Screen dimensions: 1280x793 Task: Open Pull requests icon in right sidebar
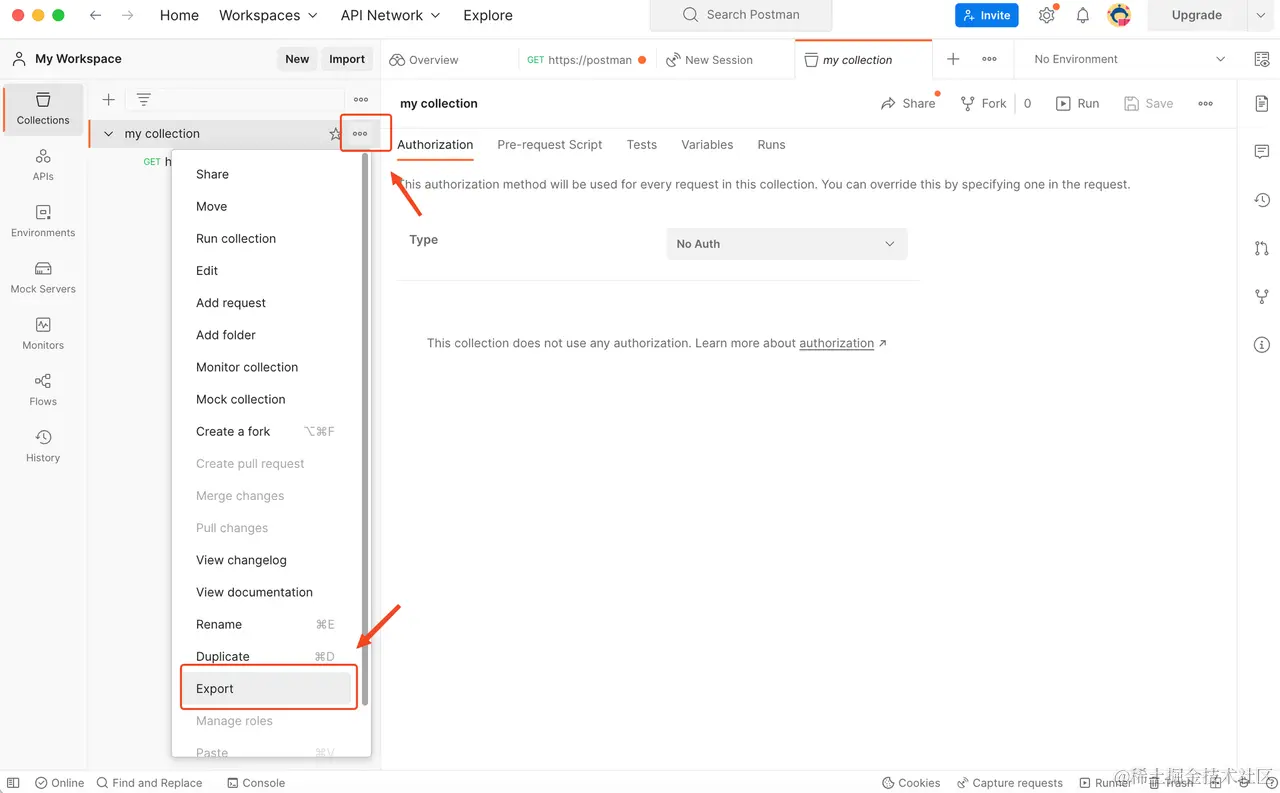click(1262, 248)
